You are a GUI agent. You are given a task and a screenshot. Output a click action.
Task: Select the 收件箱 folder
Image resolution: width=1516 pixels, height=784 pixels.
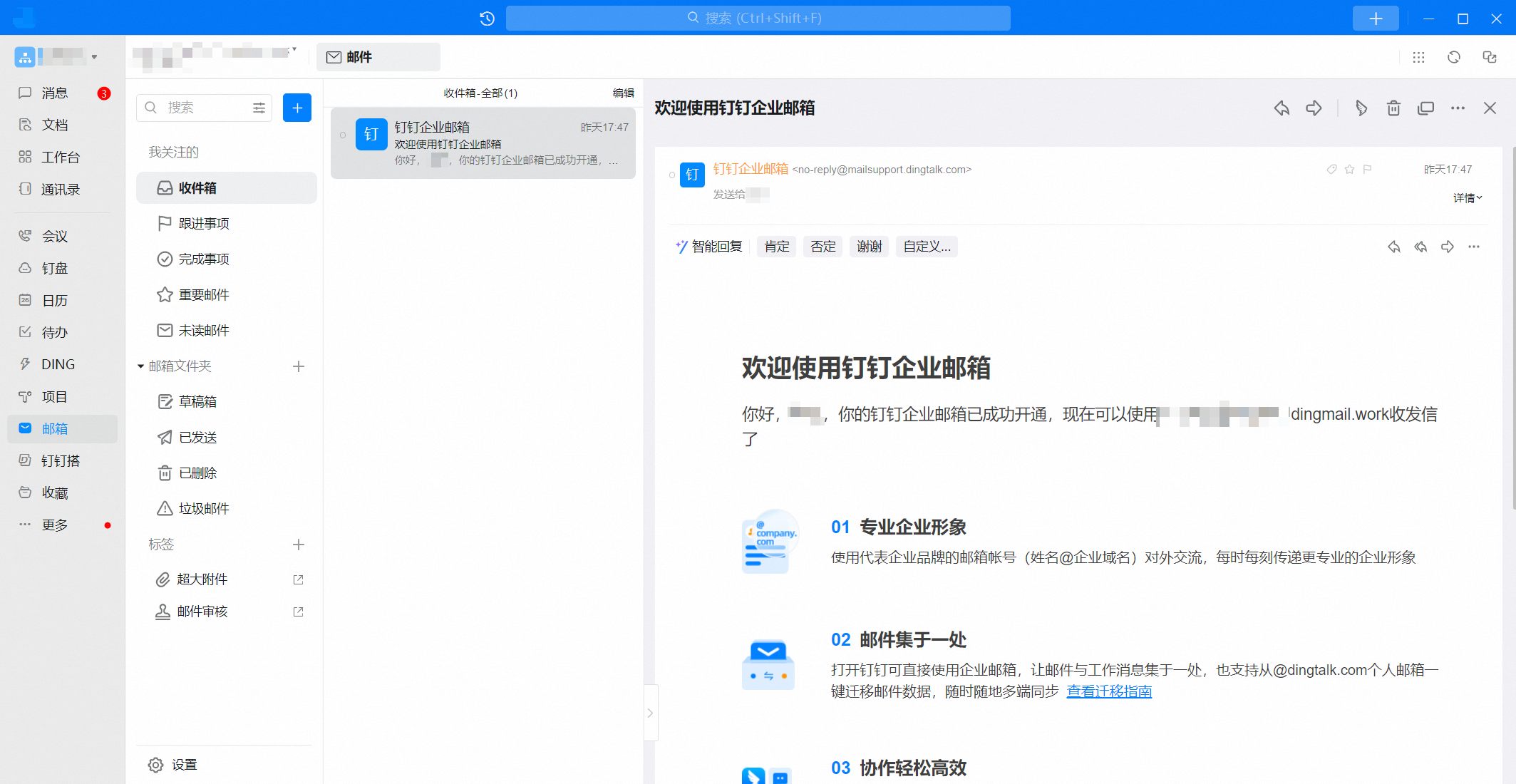[227, 188]
